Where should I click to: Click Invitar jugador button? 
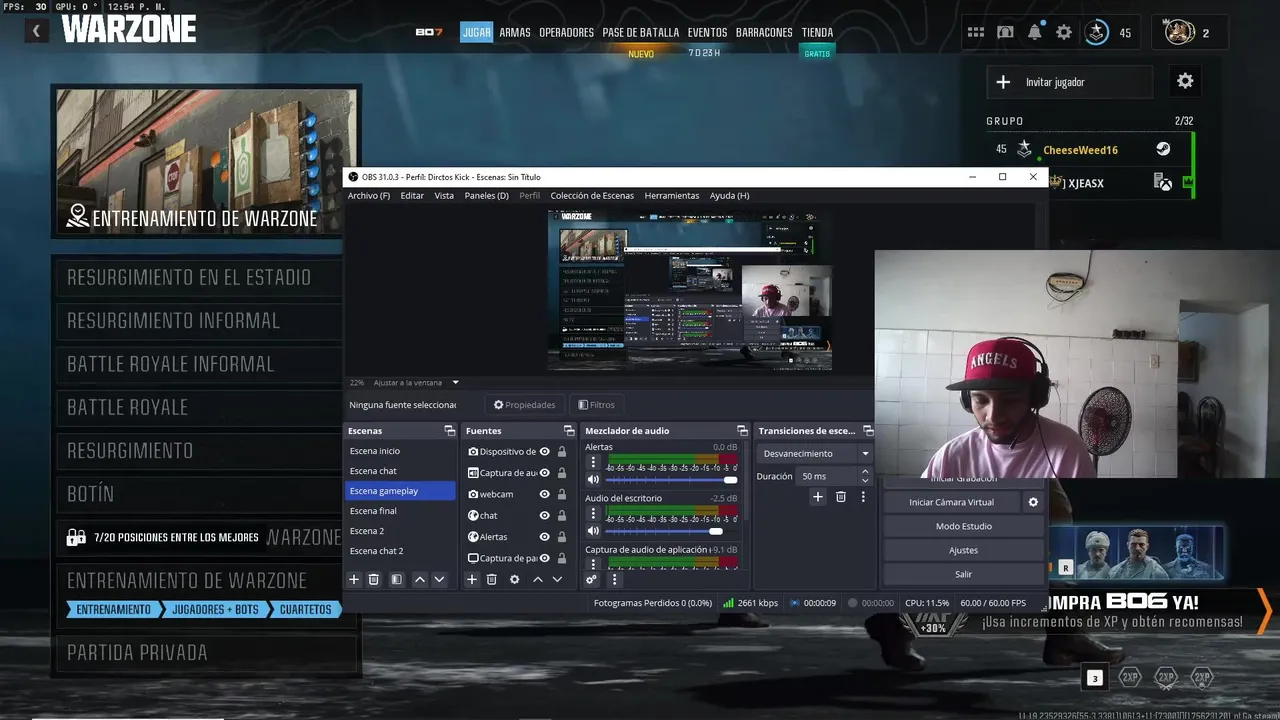tap(1070, 82)
